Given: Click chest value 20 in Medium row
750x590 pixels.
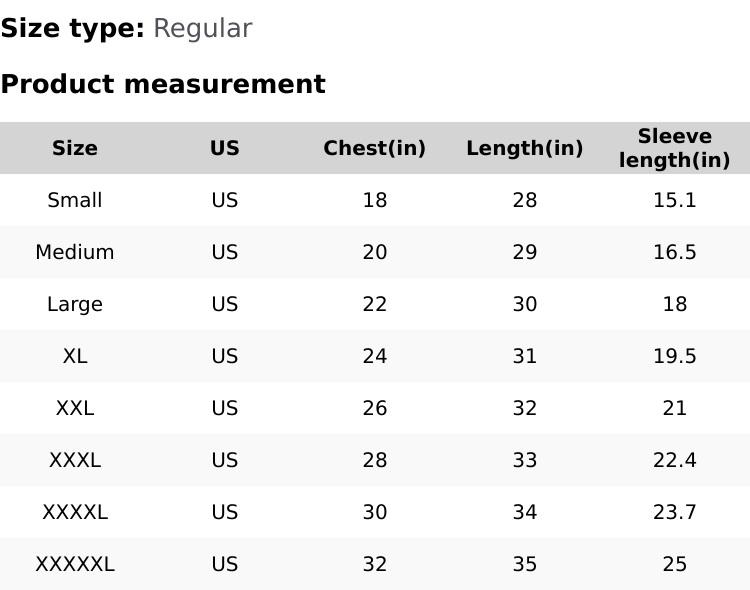Looking at the screenshot, I should click(374, 252).
